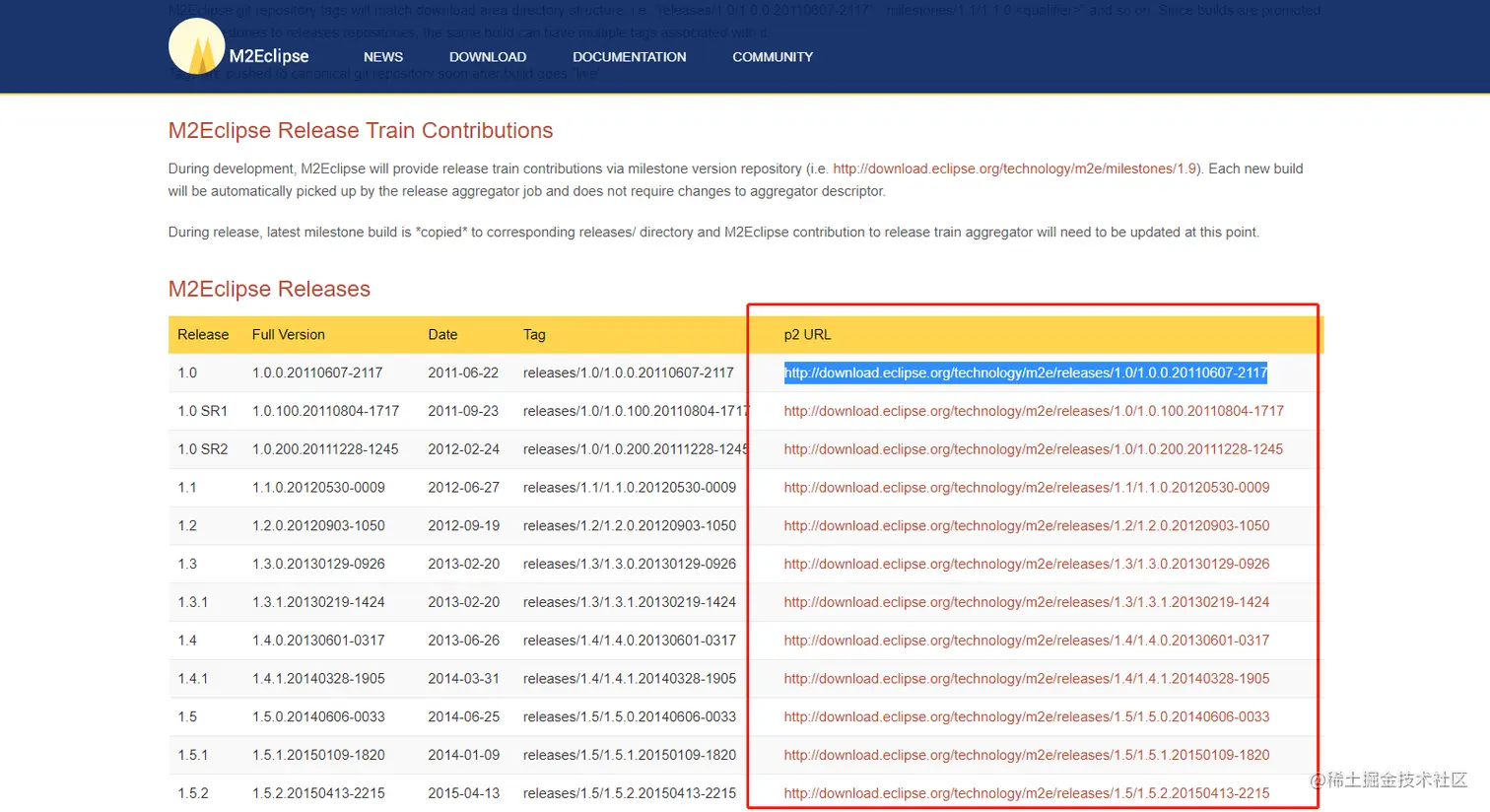The width and height of the screenshot is (1490, 812).
Task: Open the NEWS menu item
Action: pos(383,57)
